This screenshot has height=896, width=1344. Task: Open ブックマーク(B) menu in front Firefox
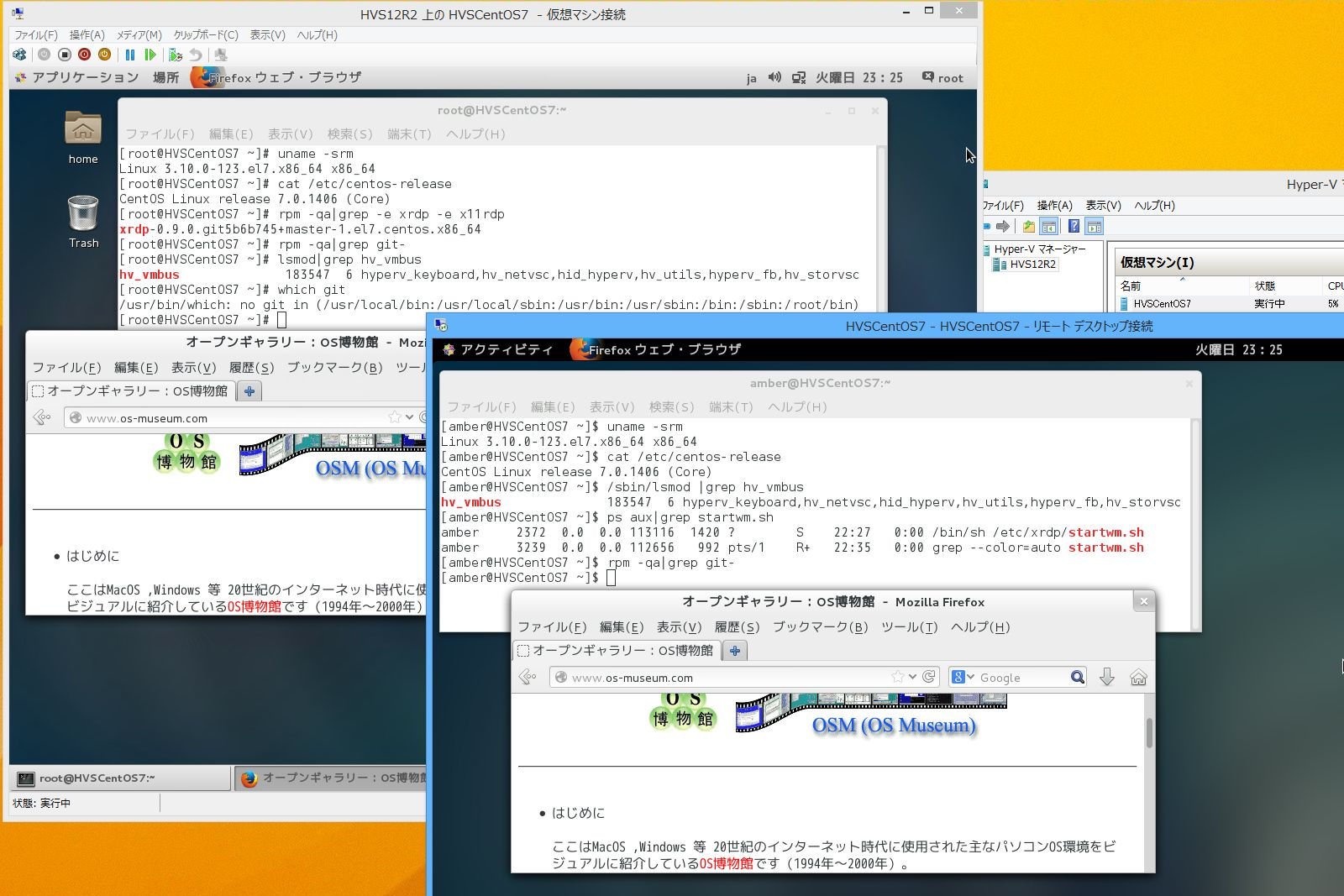point(820,626)
